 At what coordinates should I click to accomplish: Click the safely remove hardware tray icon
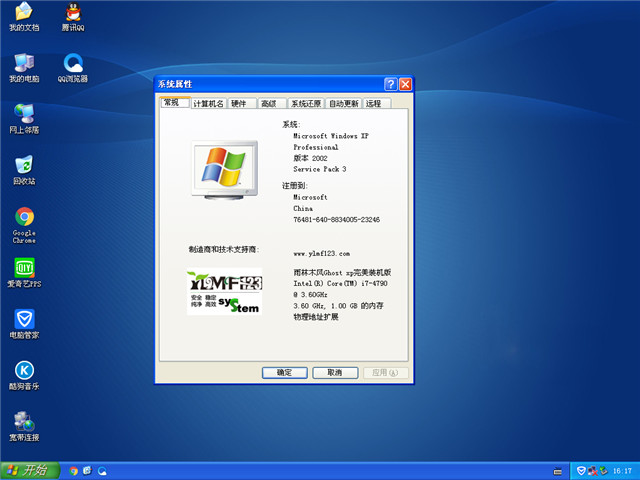[x=603, y=471]
